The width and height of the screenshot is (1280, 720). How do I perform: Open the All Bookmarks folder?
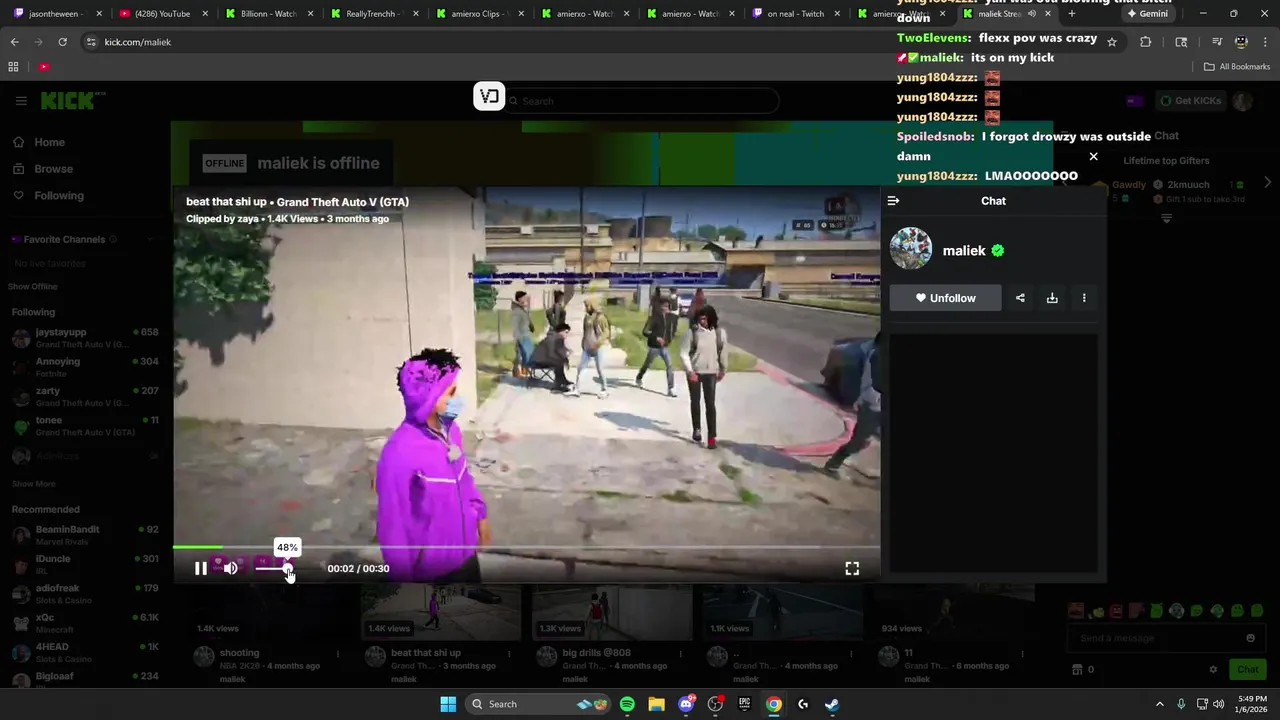(1237, 67)
